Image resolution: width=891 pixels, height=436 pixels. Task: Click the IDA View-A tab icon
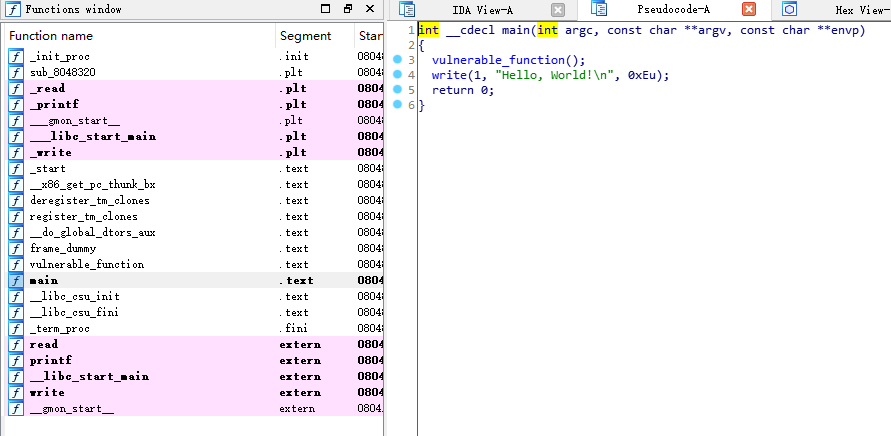pos(407,10)
